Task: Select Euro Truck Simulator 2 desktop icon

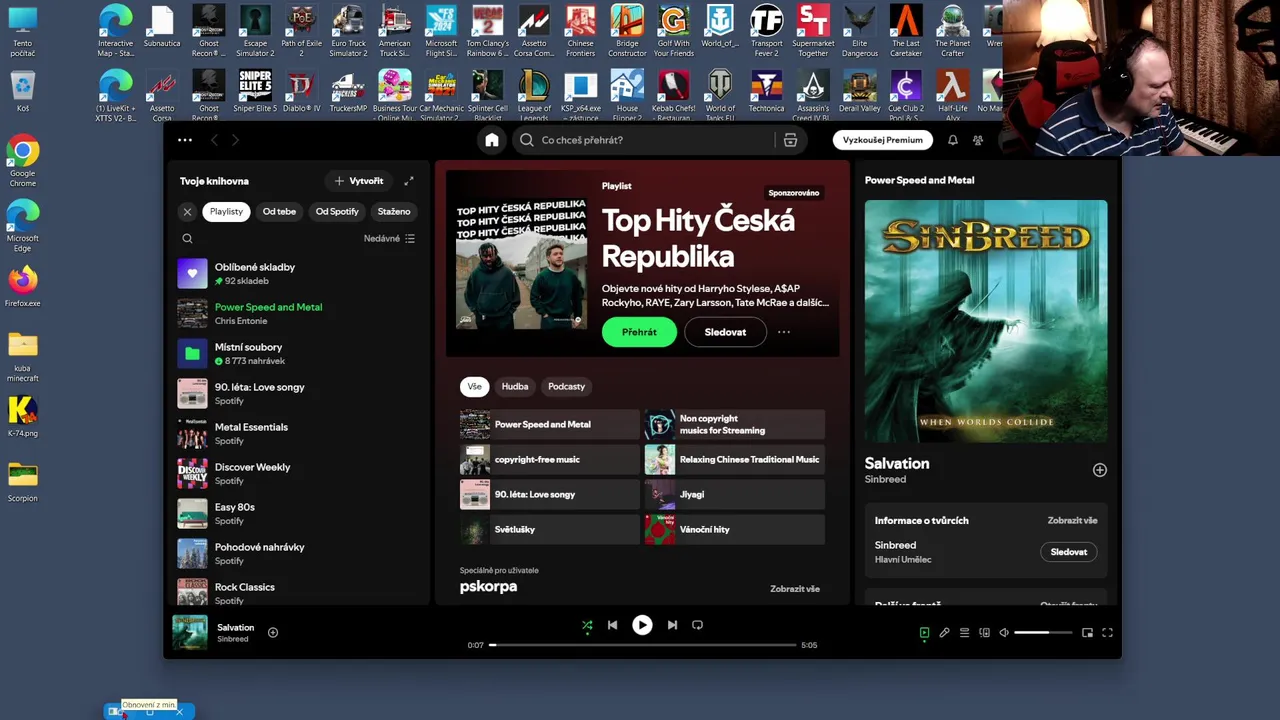Action: click(348, 32)
